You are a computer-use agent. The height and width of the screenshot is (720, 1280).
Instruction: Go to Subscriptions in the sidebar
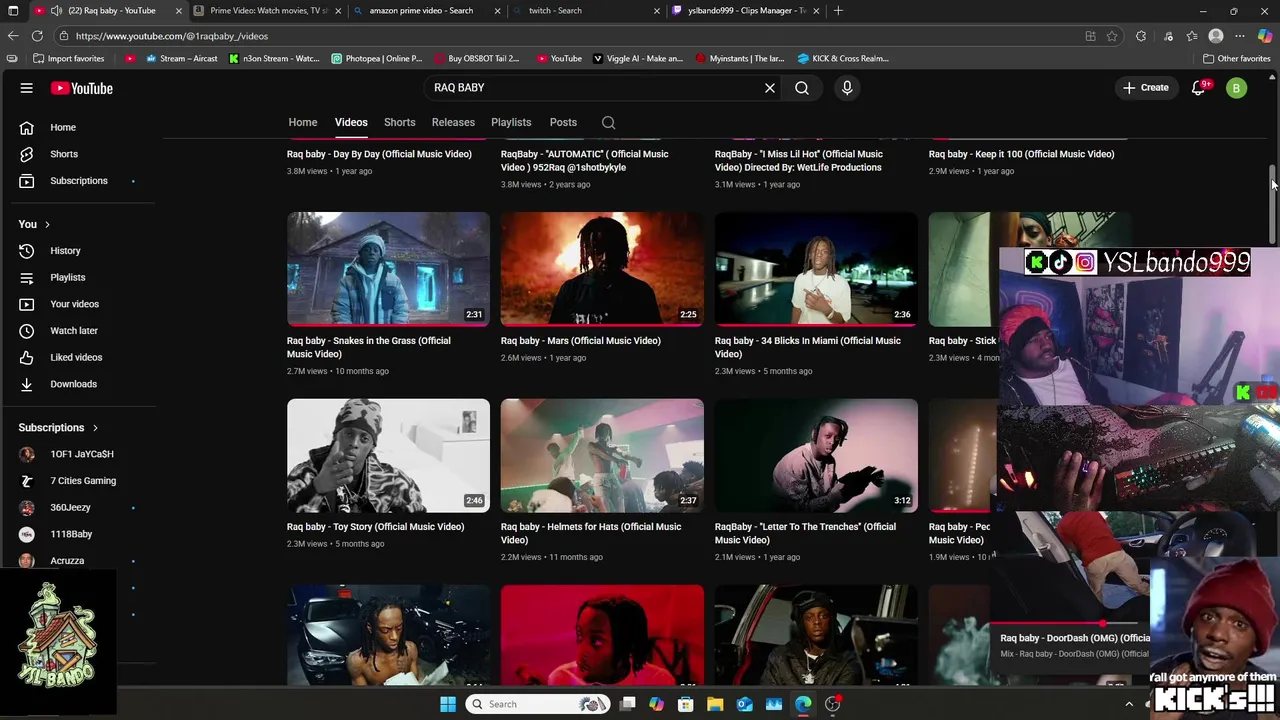[78, 181]
